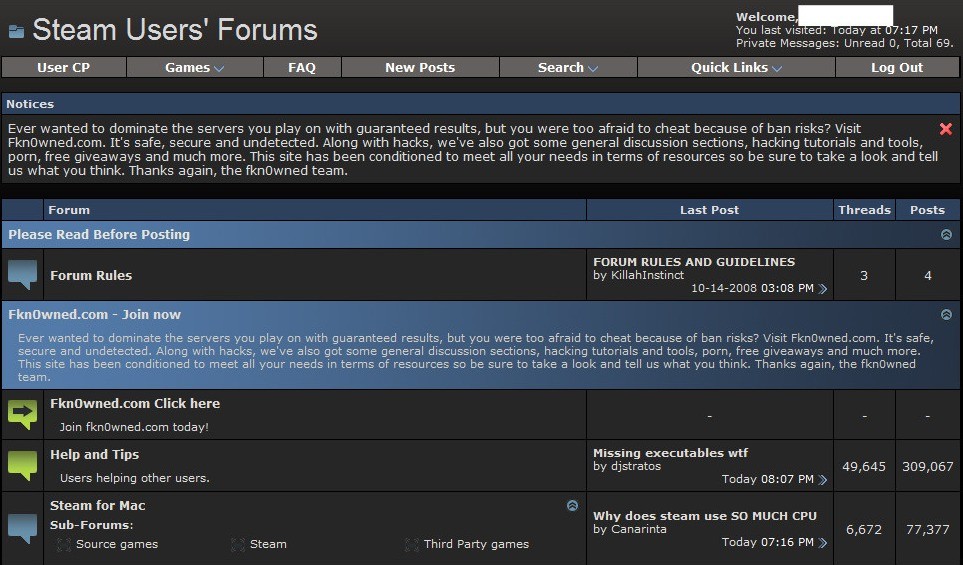963x565 pixels.
Task: Open the Steam for Mac forum
Action: (98, 505)
